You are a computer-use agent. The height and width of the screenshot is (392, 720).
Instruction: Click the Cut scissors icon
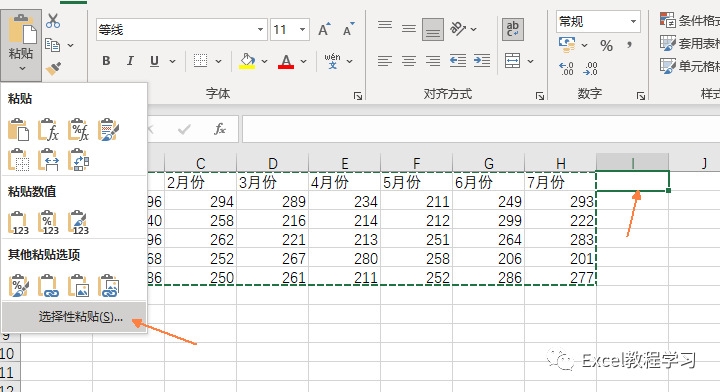53,21
